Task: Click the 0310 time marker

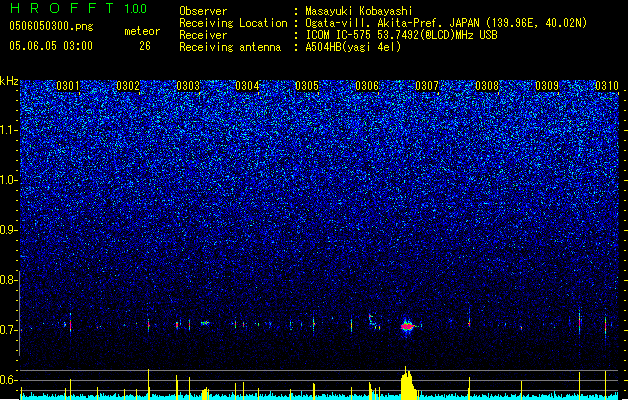Action: pos(607,86)
